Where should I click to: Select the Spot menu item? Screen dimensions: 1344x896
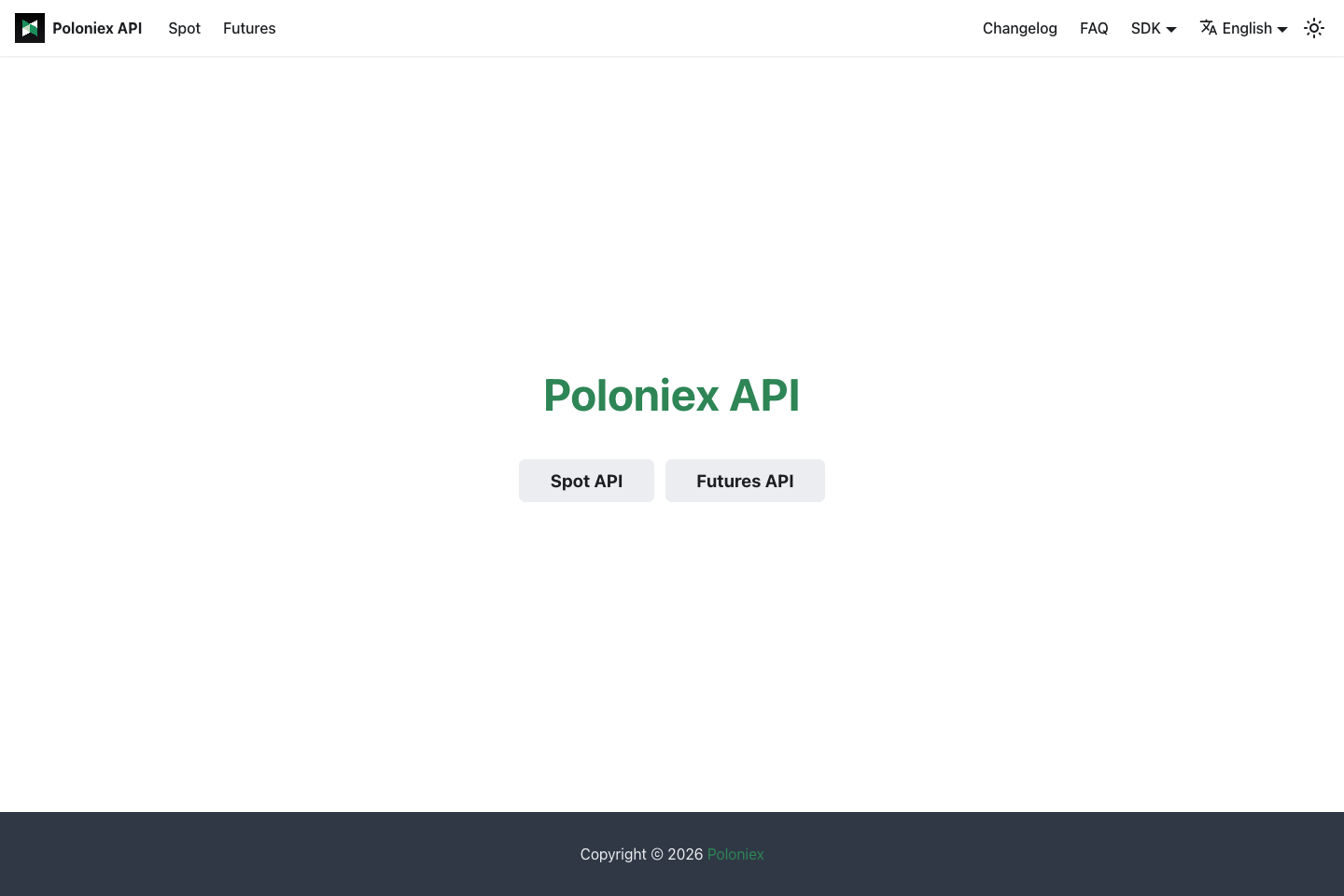pos(184,28)
